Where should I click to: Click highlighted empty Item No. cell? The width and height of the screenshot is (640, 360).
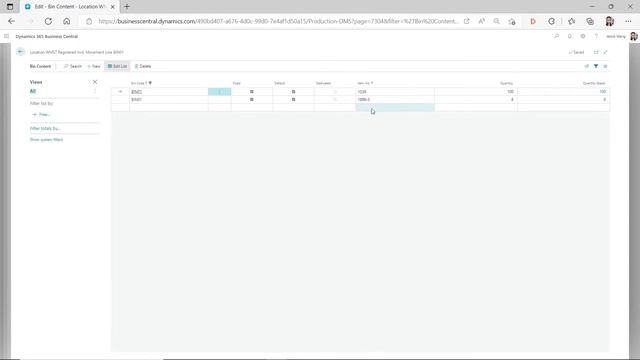click(395, 107)
